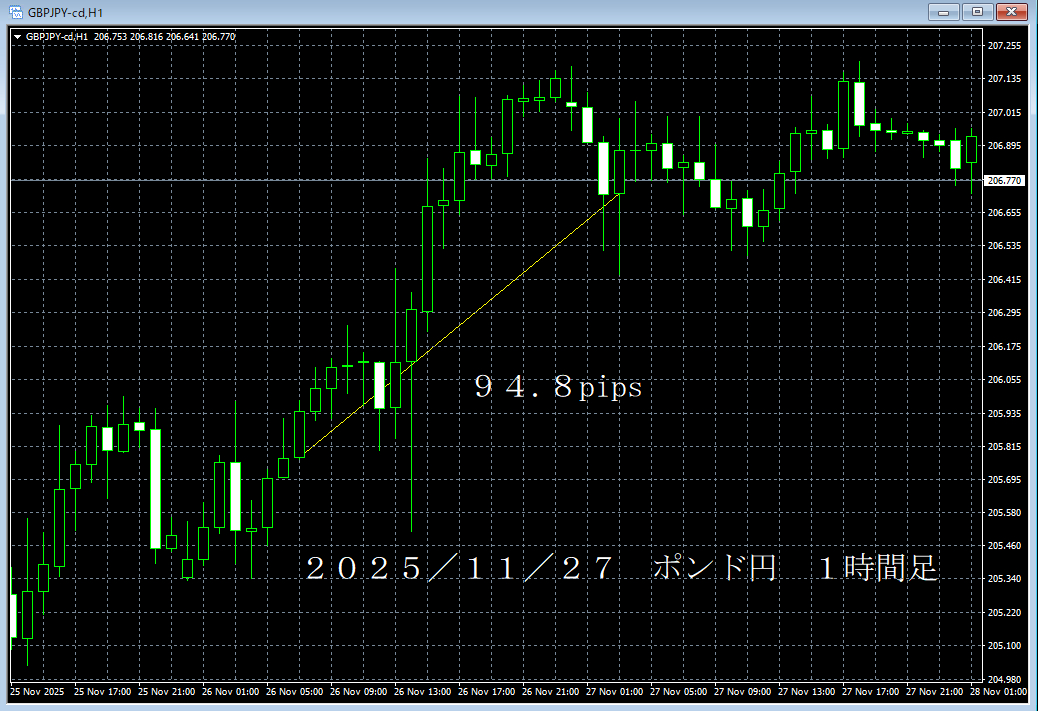1038x711 pixels.
Task: Click the 94.8pips text label
Action: [558, 387]
